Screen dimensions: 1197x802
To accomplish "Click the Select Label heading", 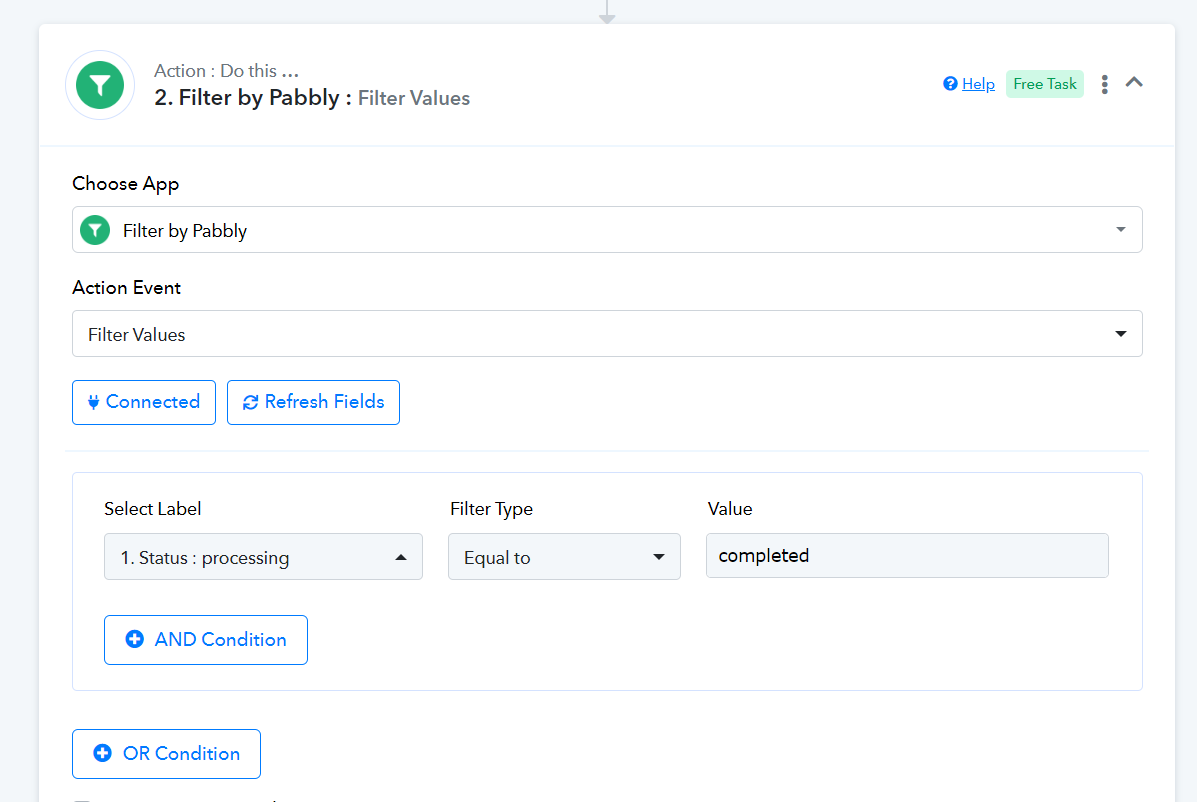I will point(153,509).
